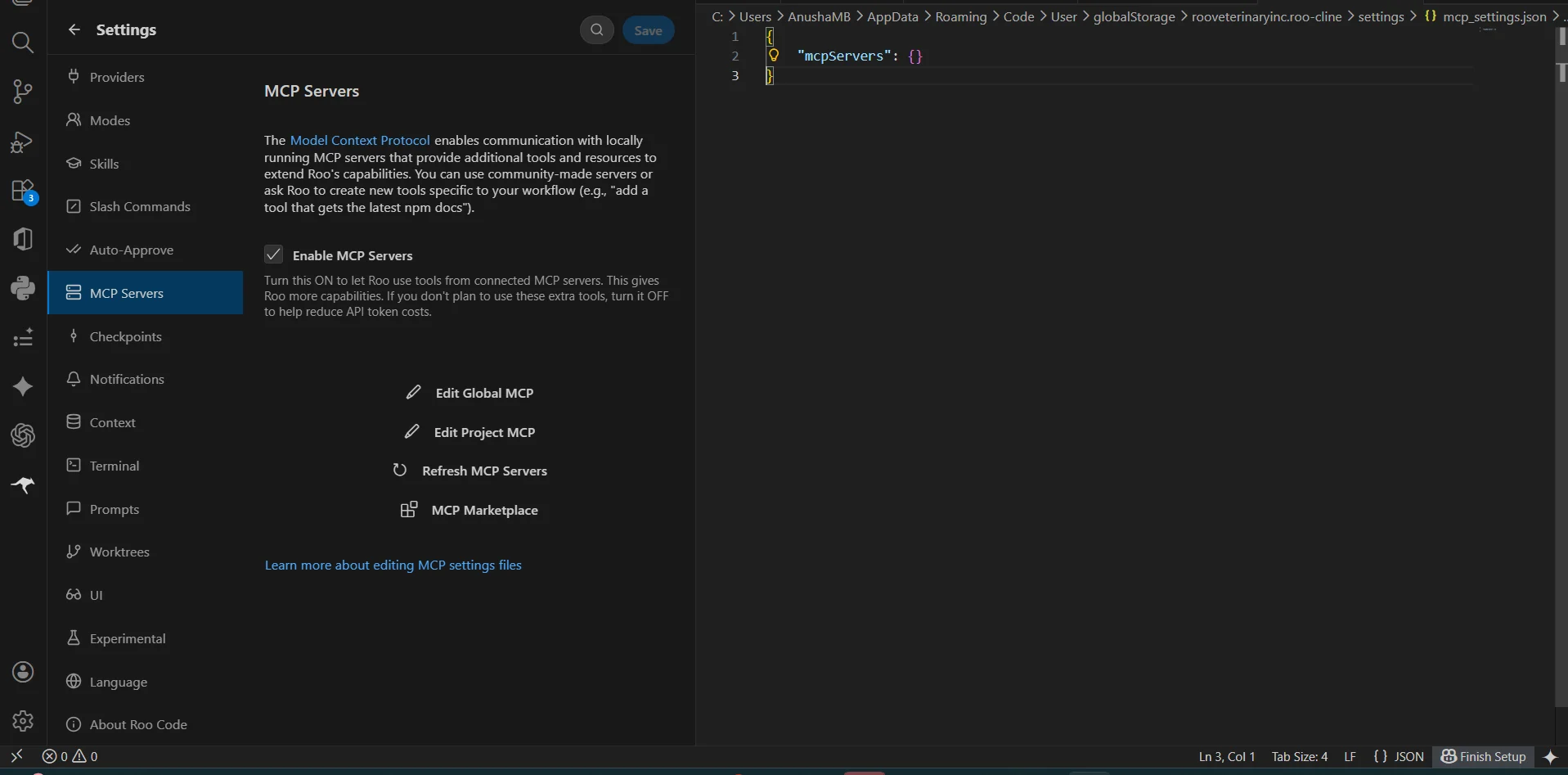
Task: Open Run and Debug view icon
Action: pyautogui.click(x=23, y=142)
